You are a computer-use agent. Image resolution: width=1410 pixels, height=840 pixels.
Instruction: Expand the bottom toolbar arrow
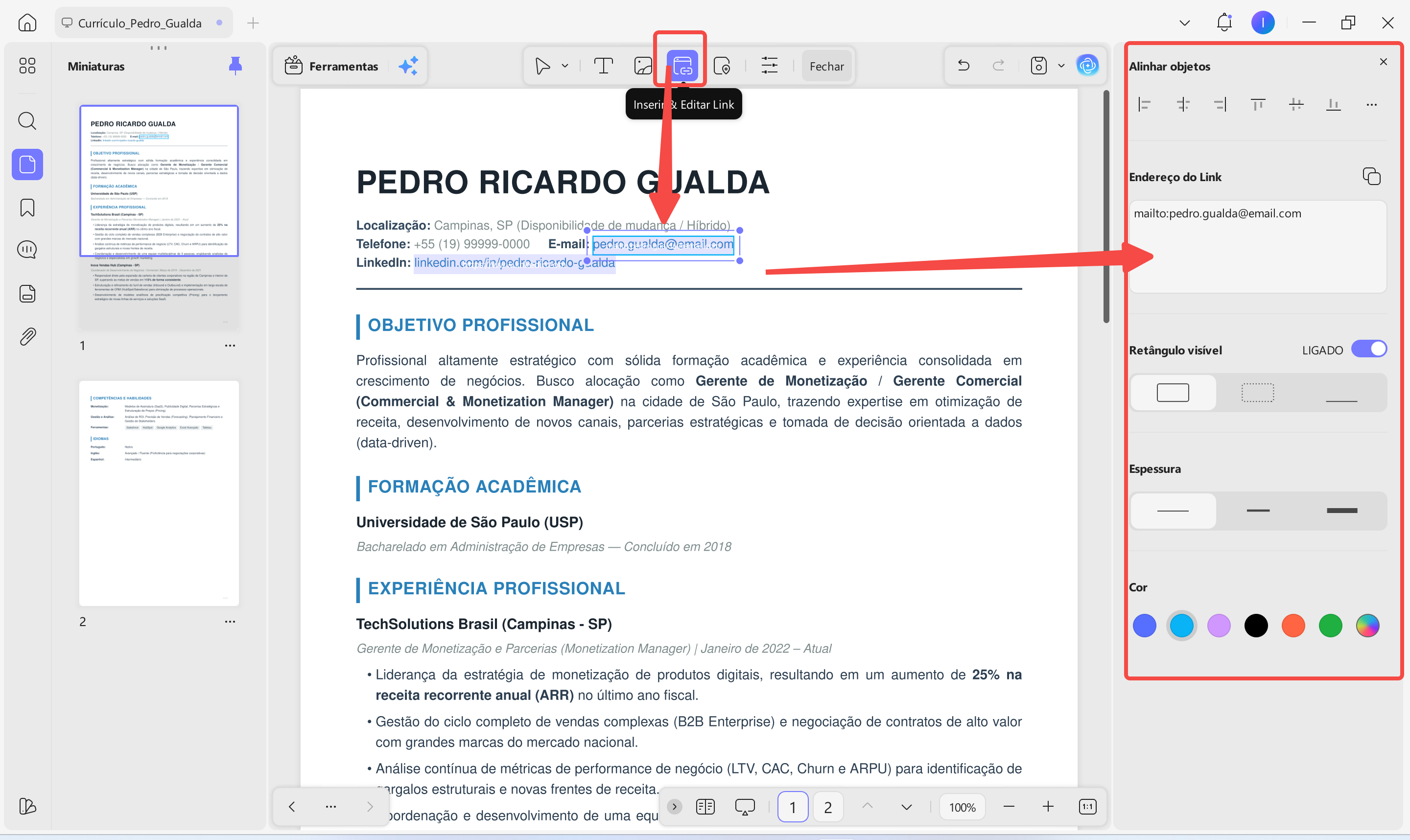point(674,807)
